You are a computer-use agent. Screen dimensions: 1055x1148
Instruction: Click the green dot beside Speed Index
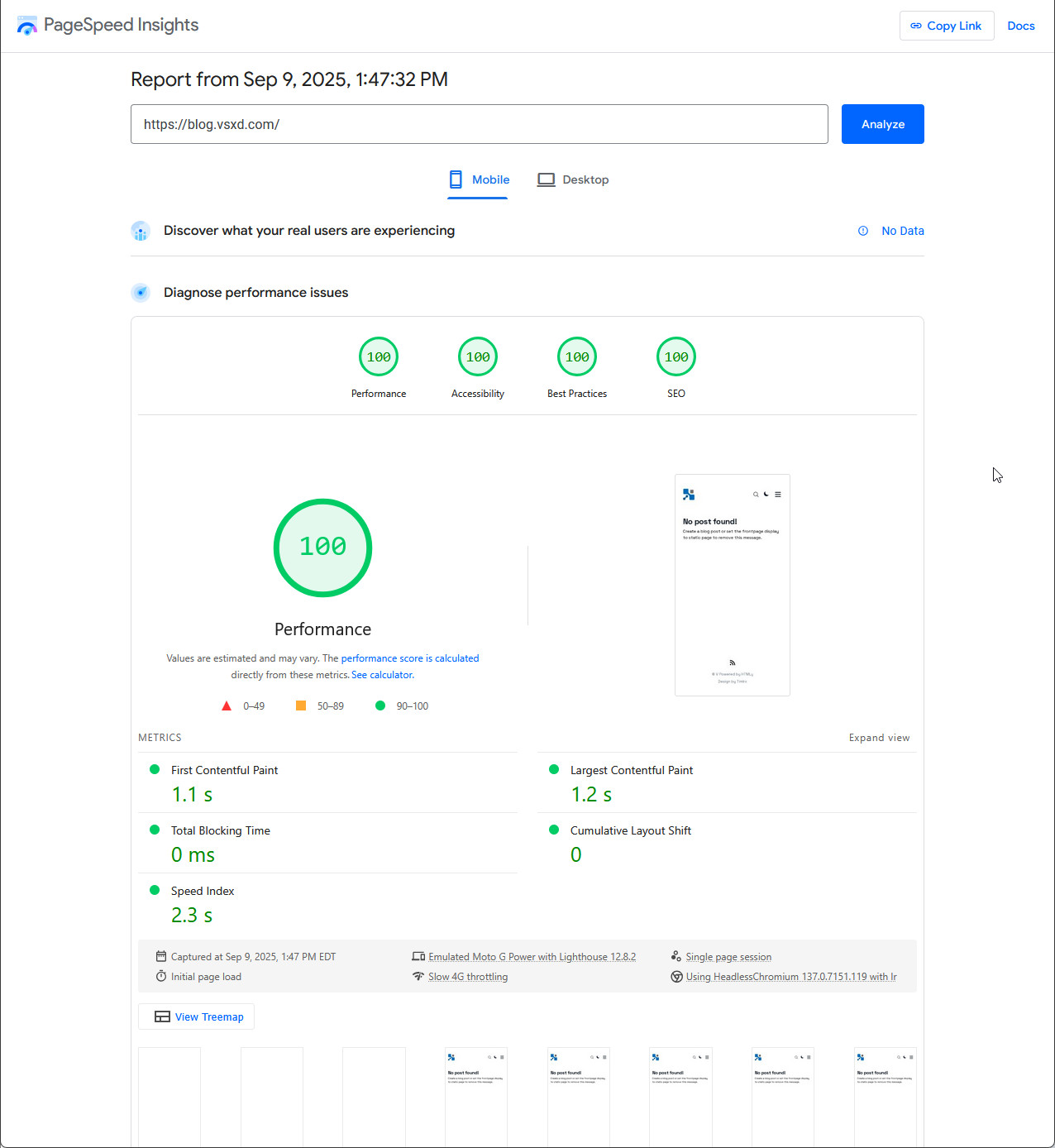(155, 890)
